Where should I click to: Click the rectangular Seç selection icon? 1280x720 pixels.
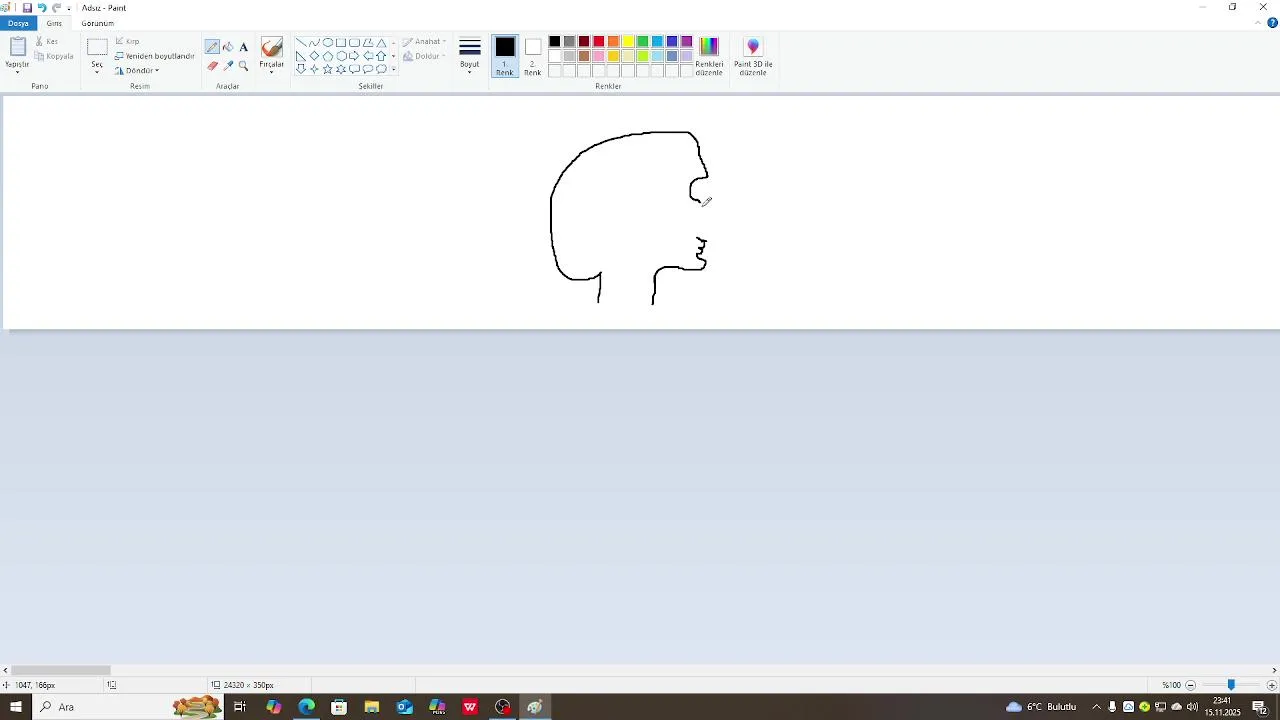[x=97, y=47]
